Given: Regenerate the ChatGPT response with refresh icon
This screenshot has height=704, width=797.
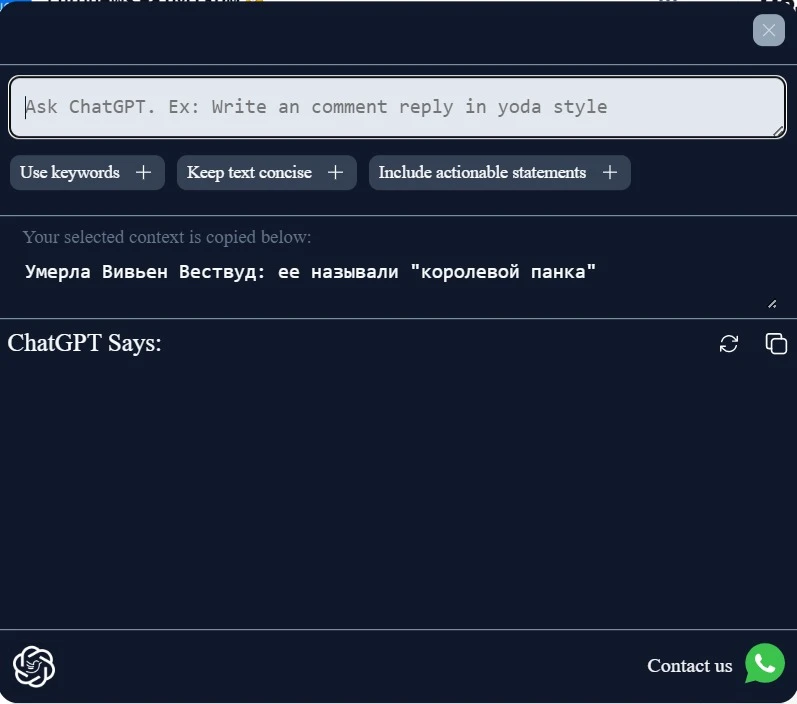Looking at the screenshot, I should (x=728, y=344).
